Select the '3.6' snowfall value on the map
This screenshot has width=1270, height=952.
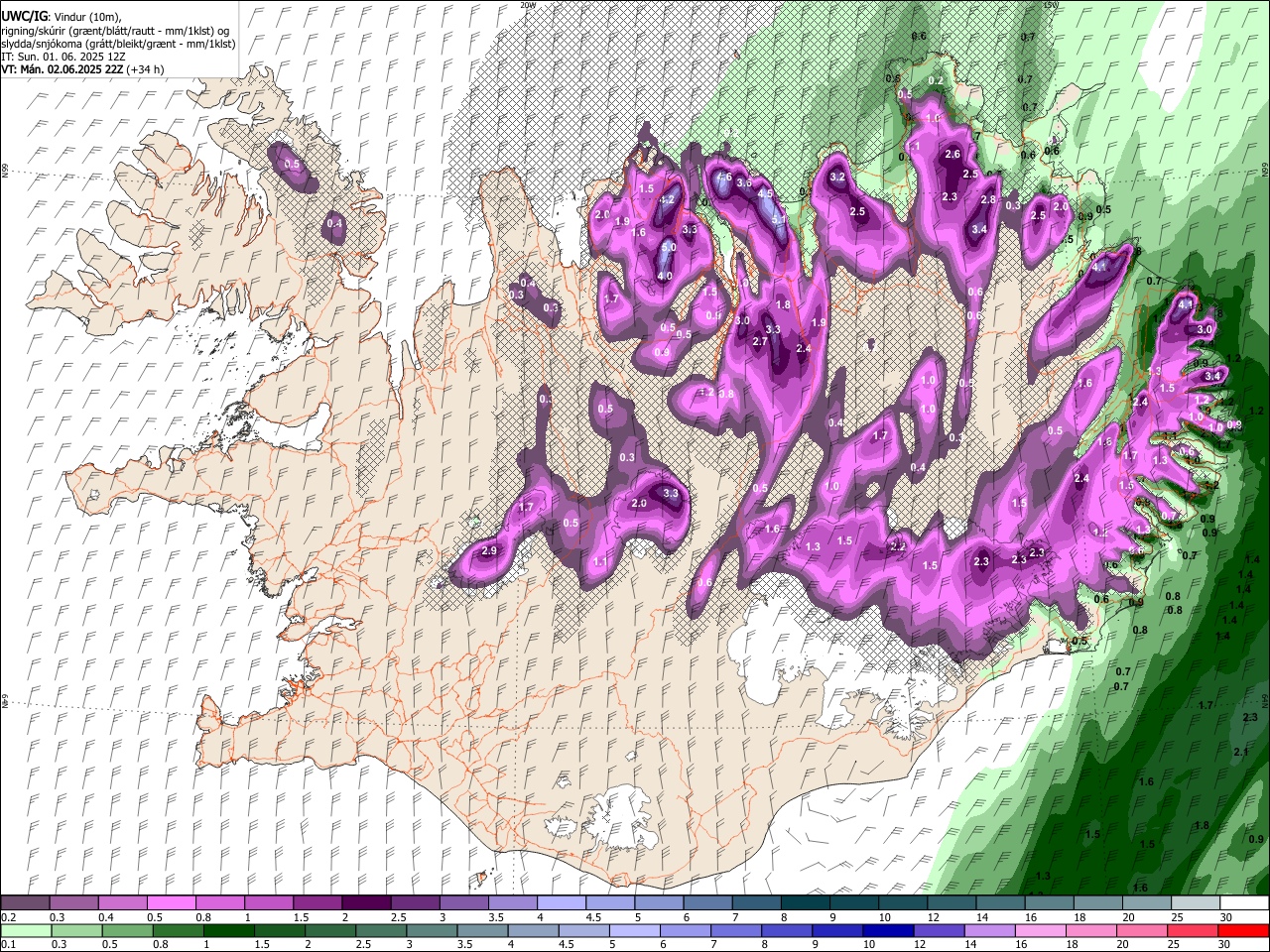pyautogui.click(x=744, y=183)
